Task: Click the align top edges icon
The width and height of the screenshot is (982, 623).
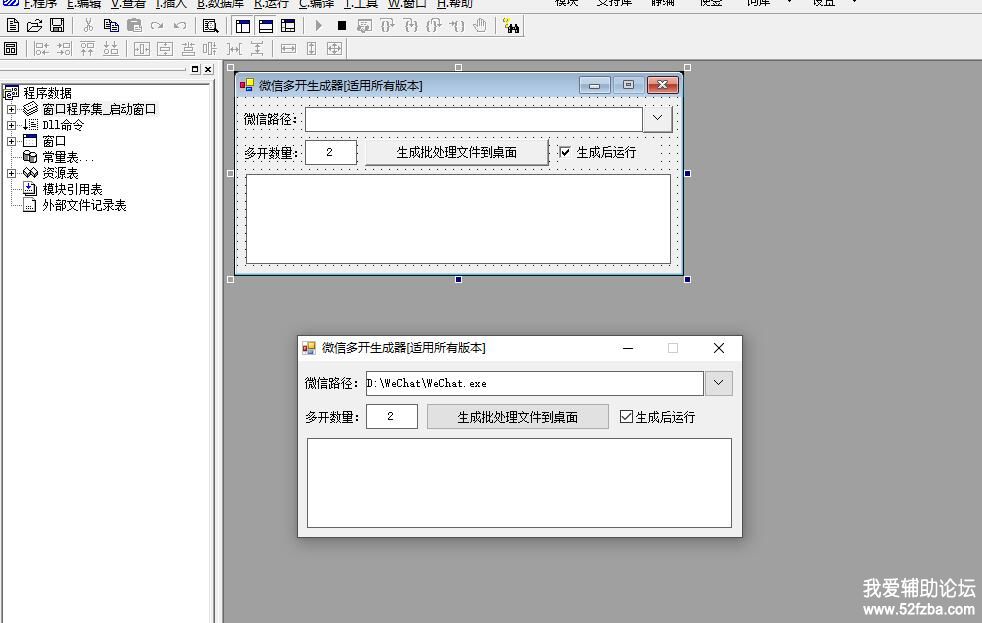Action: tap(87, 48)
